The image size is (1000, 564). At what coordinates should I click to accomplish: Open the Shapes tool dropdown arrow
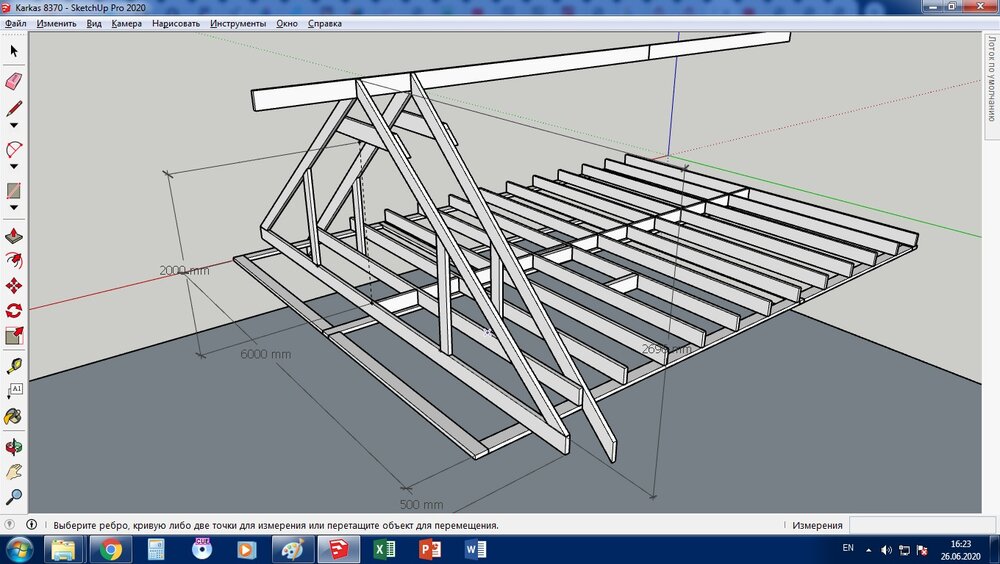14,207
